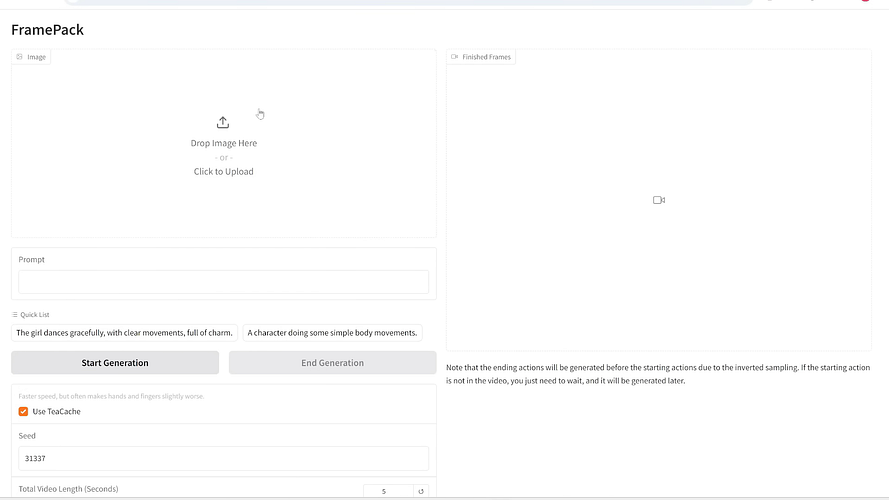Disable the Use TeaCache checkbox

tap(23, 412)
